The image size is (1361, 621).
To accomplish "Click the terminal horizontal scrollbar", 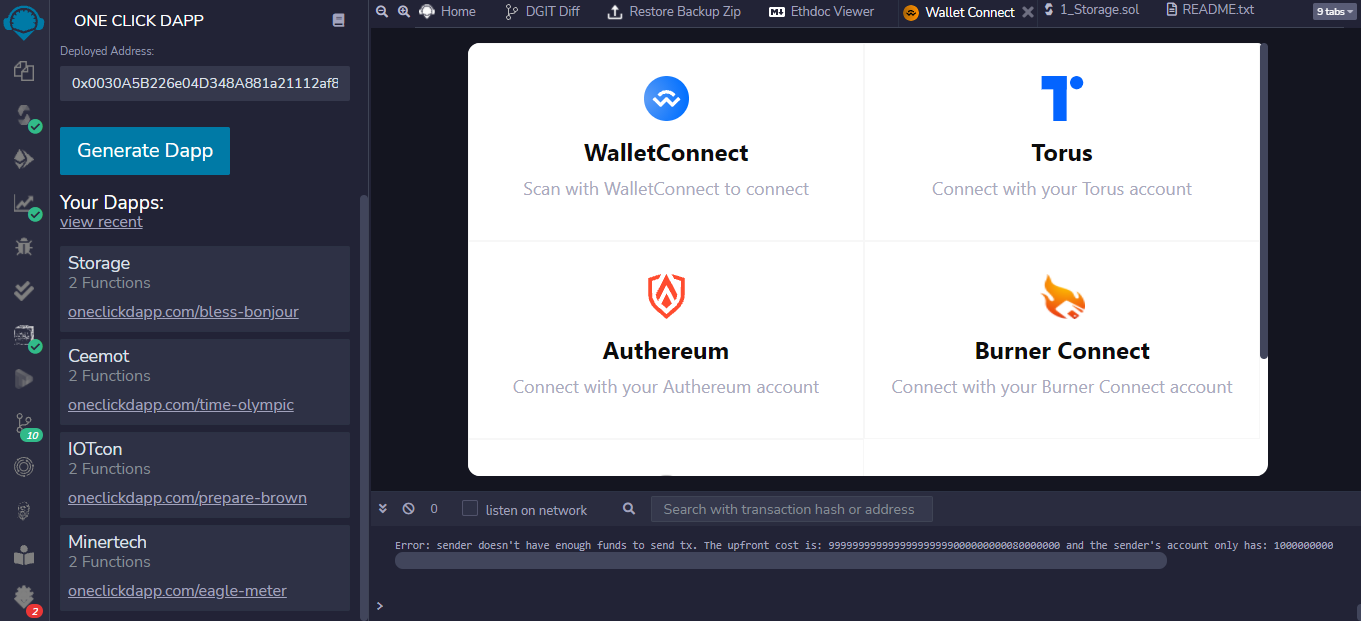I will [780, 561].
